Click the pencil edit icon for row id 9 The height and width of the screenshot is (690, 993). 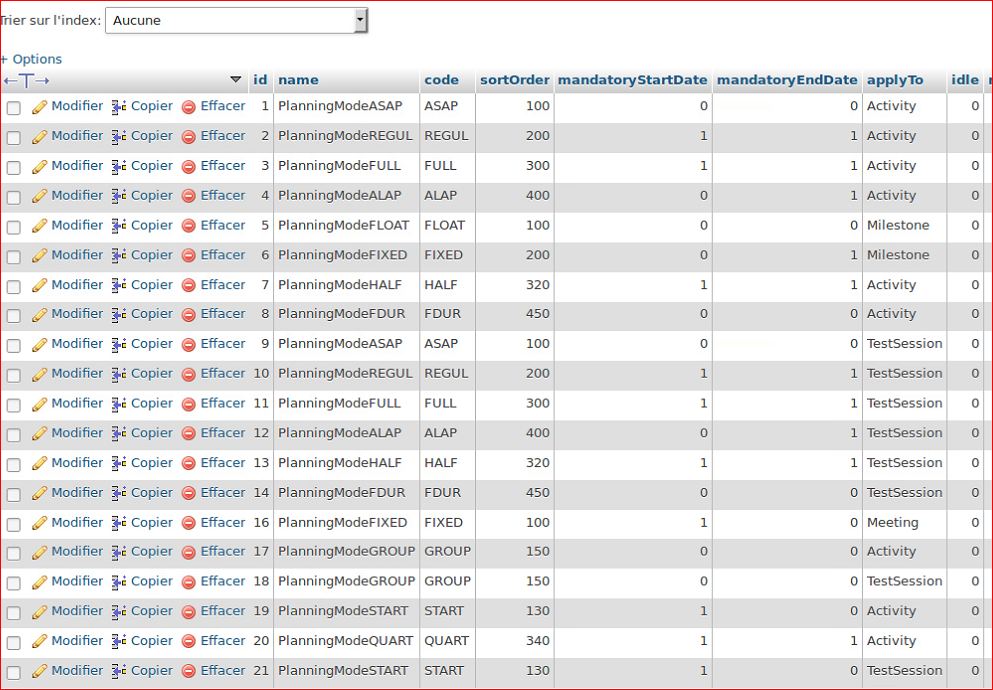coord(40,345)
